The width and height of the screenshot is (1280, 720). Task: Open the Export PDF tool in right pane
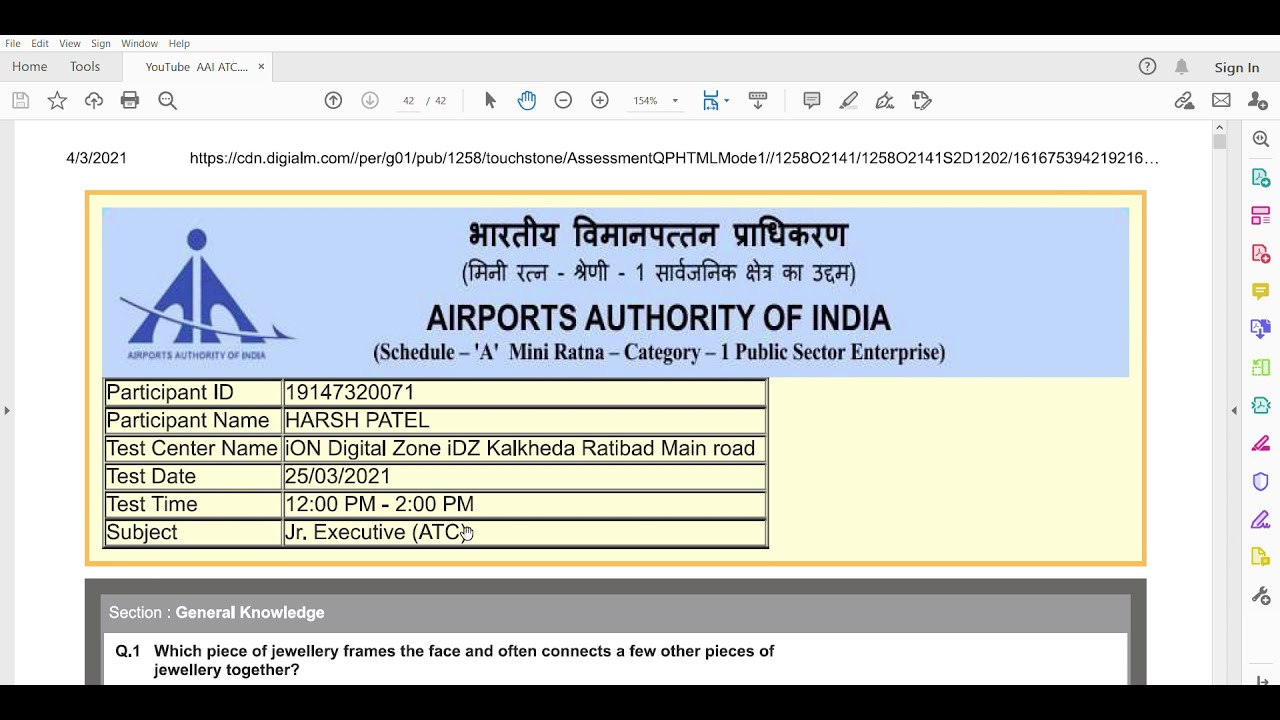click(x=1261, y=178)
